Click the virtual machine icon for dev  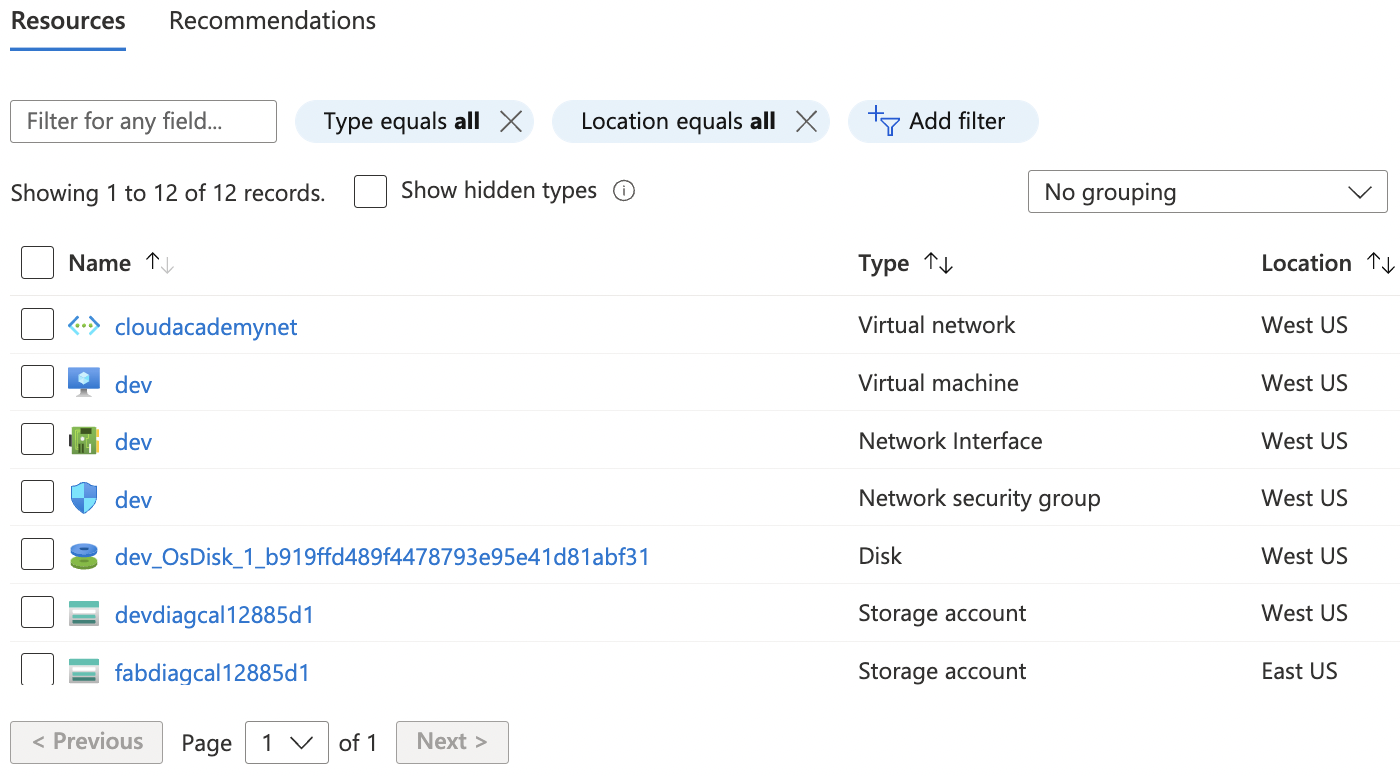[84, 383]
